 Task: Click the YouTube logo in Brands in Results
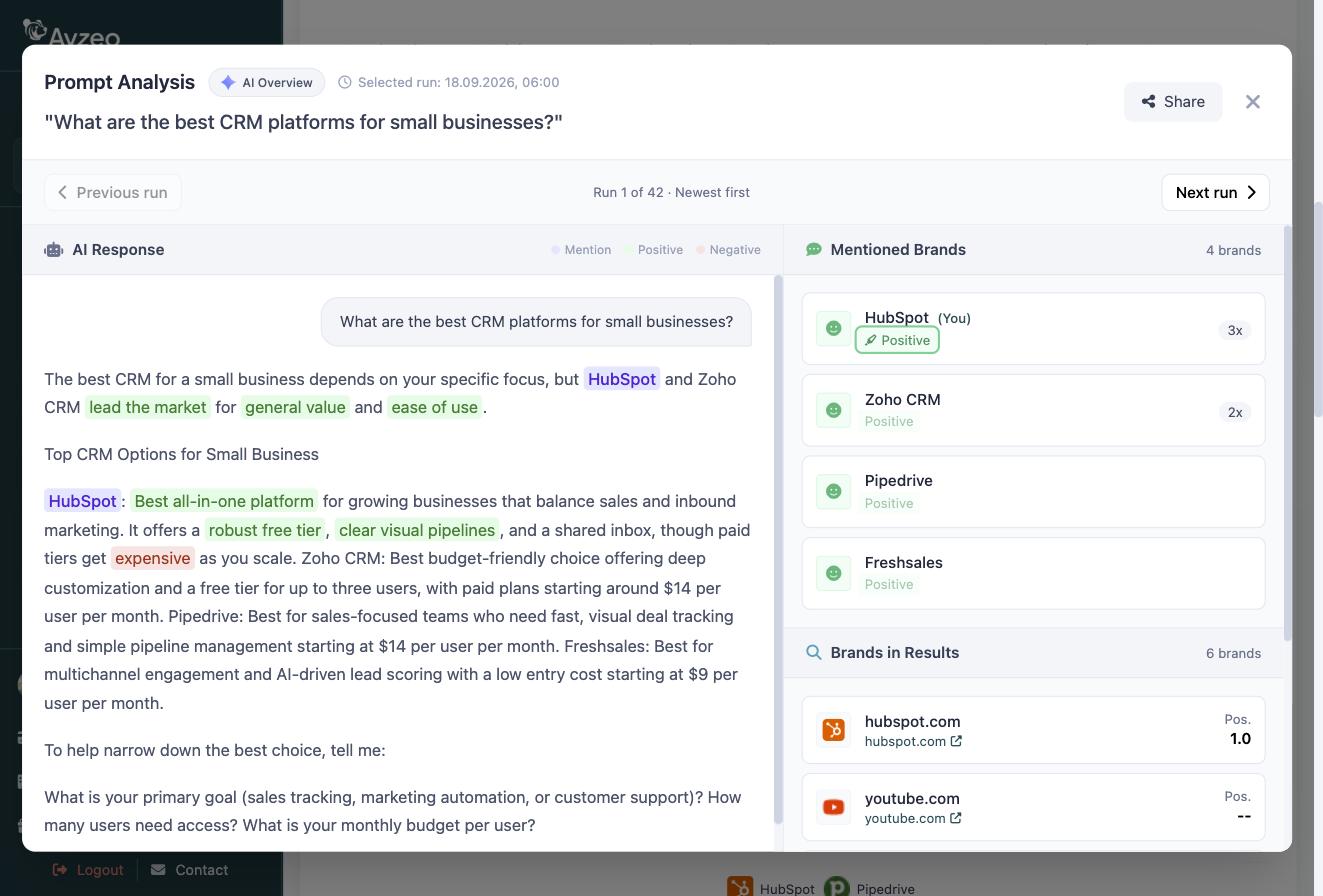(x=833, y=807)
